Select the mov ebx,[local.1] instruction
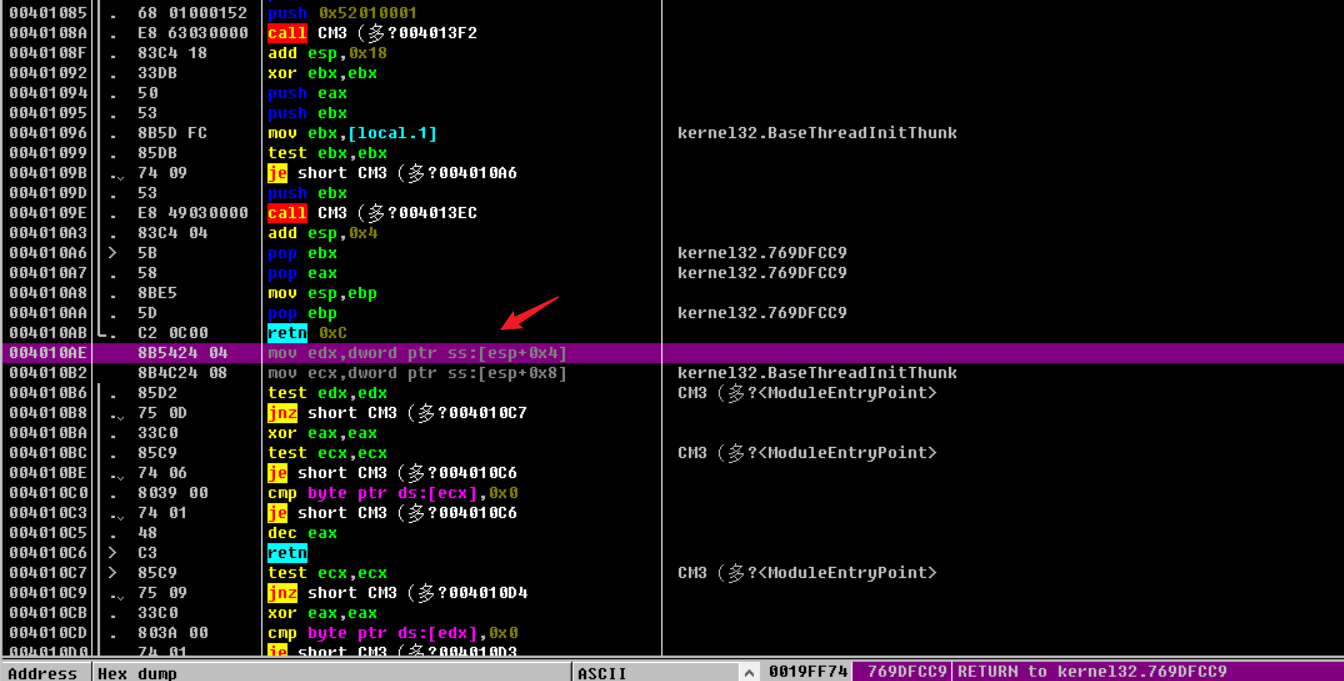Screen dimensions: 1344x681 [x=352, y=133]
